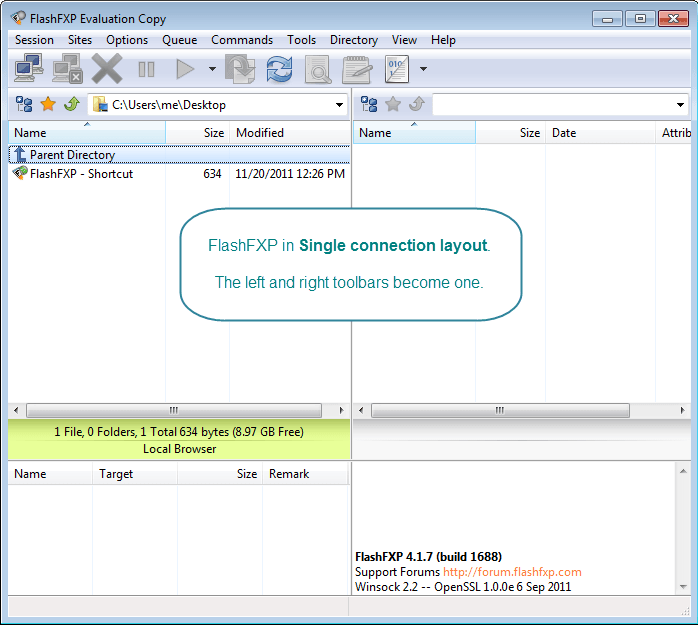Click the Local Browser status bar

pyautogui.click(x=179, y=439)
